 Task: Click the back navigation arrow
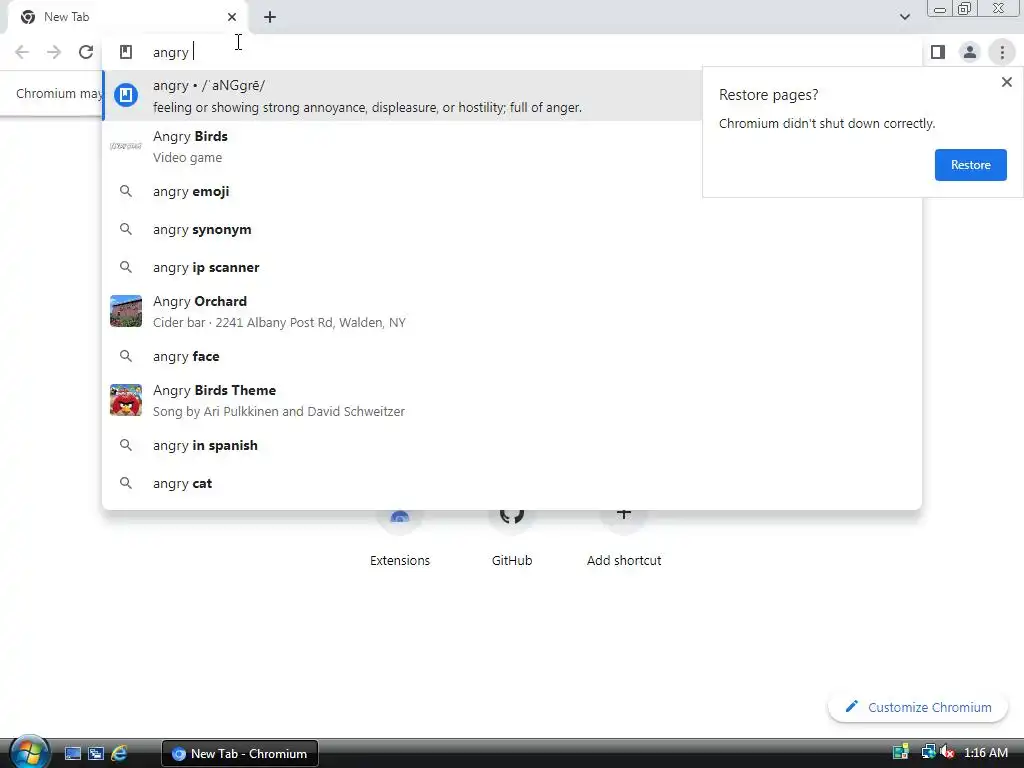click(22, 52)
